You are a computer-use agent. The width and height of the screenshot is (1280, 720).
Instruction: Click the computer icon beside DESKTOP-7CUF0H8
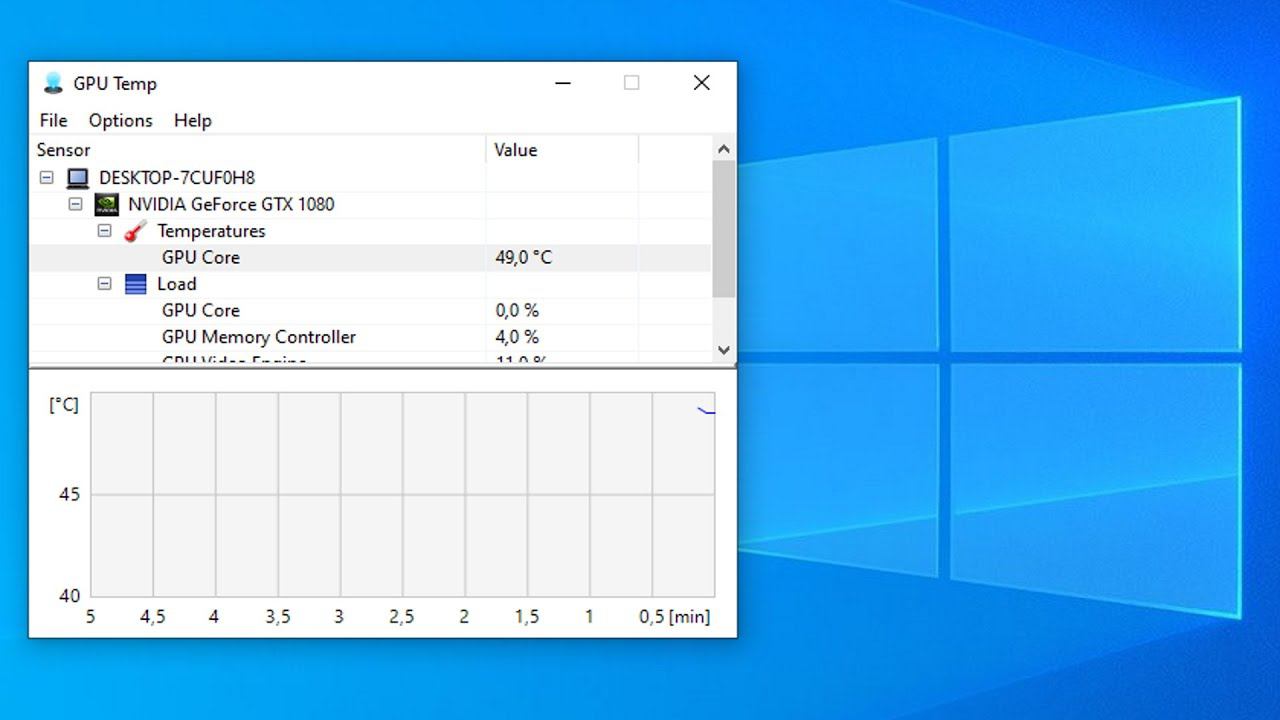tap(77, 178)
